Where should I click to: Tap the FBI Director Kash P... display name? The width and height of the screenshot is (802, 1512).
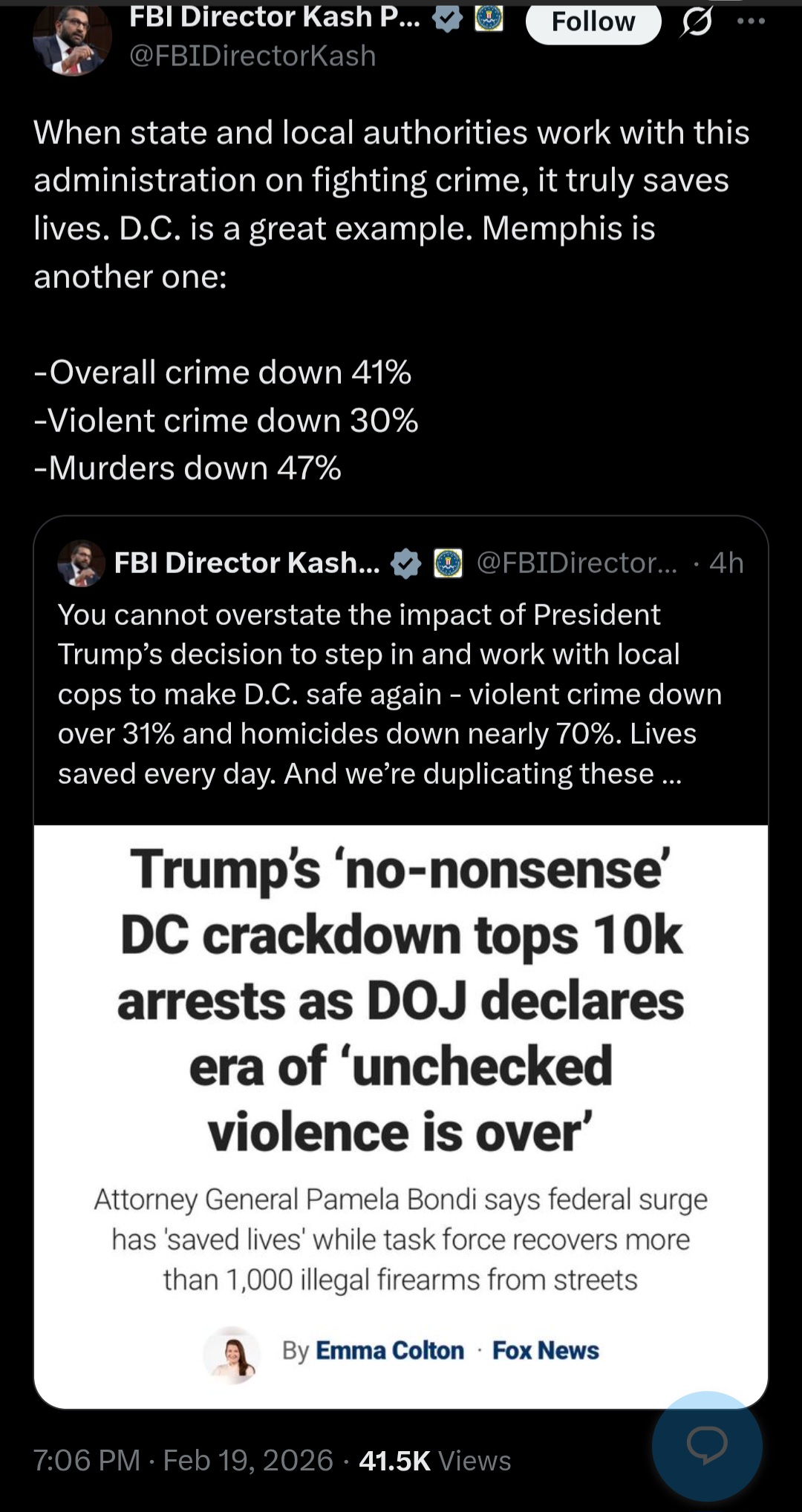[275, 18]
